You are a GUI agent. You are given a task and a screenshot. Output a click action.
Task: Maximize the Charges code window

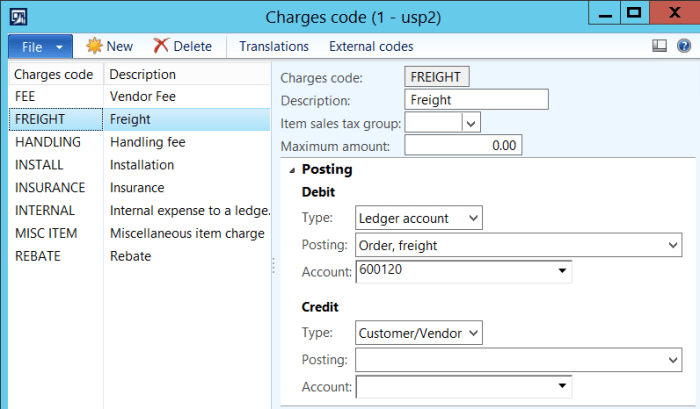[x=634, y=13]
